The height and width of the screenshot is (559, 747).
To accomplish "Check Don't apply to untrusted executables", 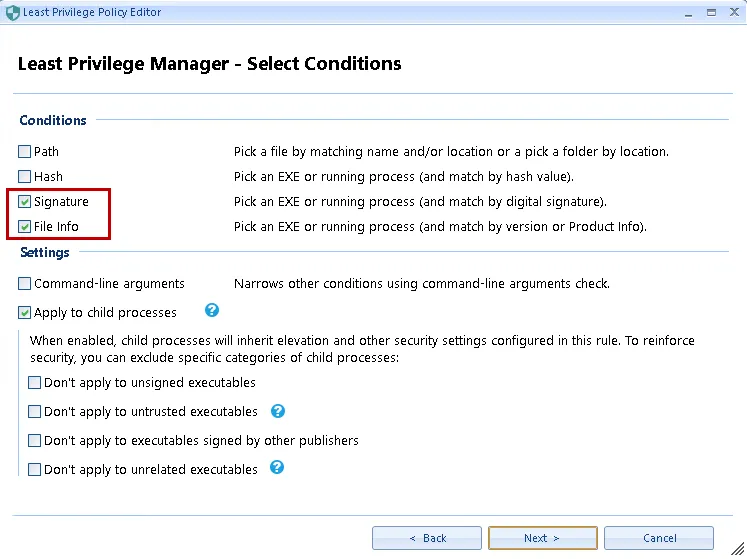I will pos(35,412).
